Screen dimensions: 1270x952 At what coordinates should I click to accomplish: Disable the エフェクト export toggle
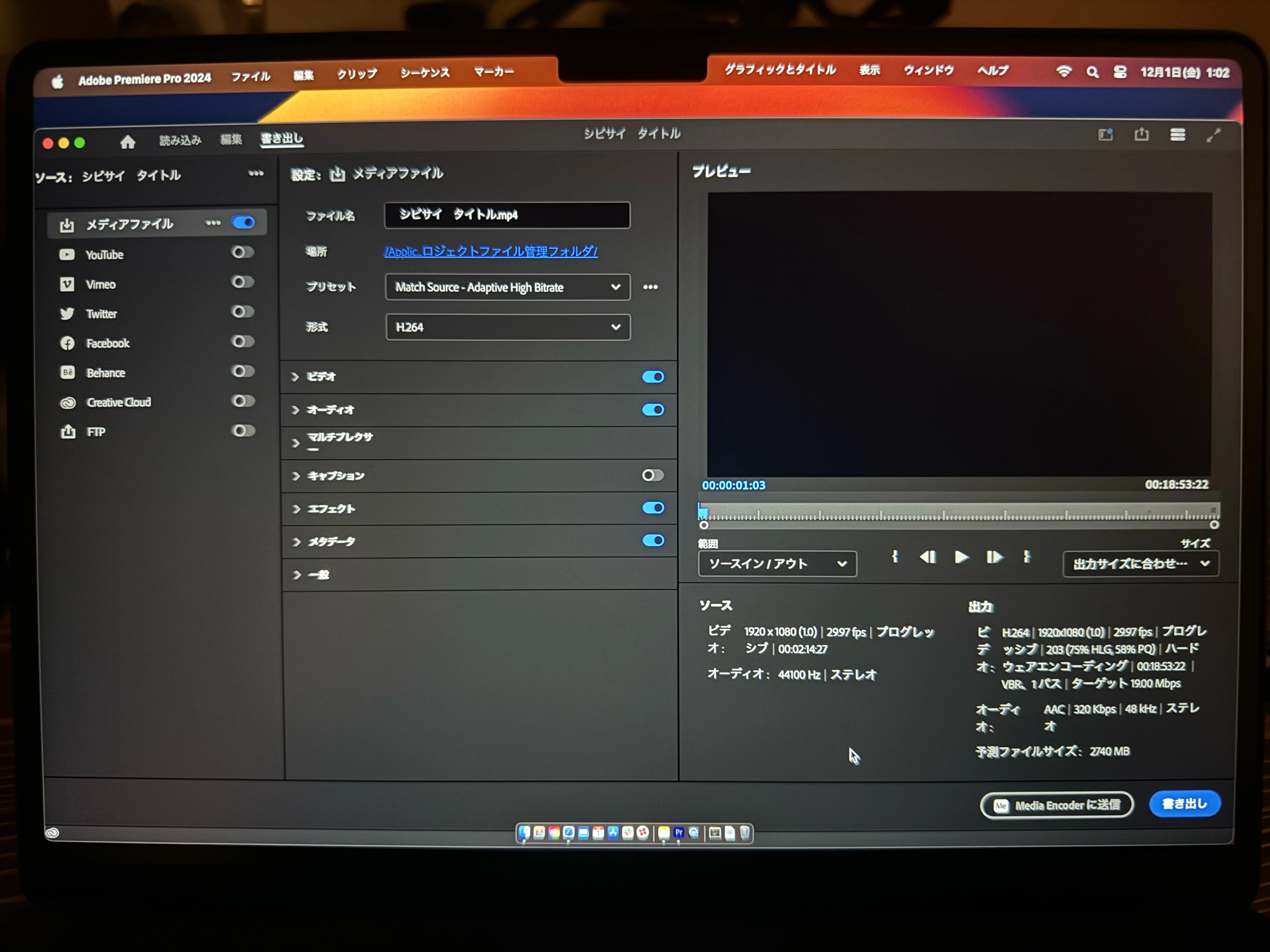click(653, 508)
